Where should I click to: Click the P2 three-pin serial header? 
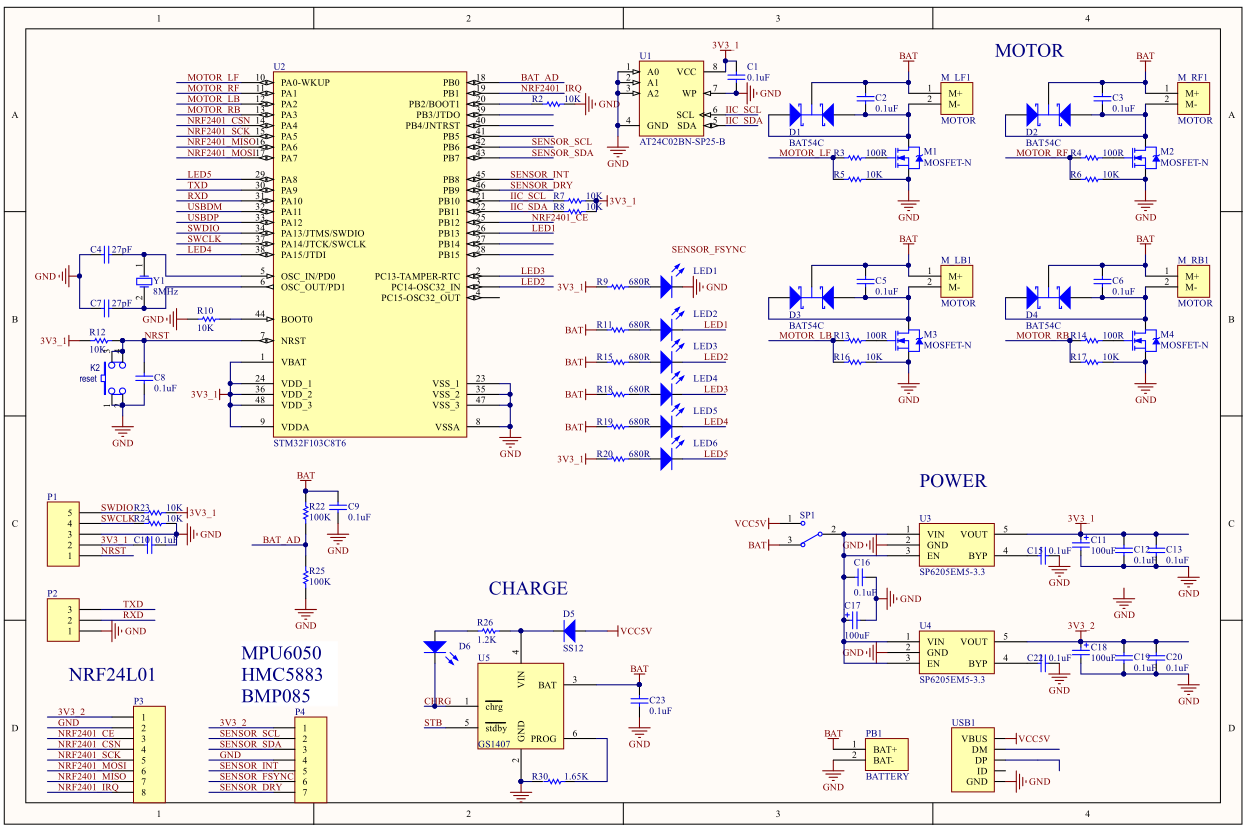[62, 620]
